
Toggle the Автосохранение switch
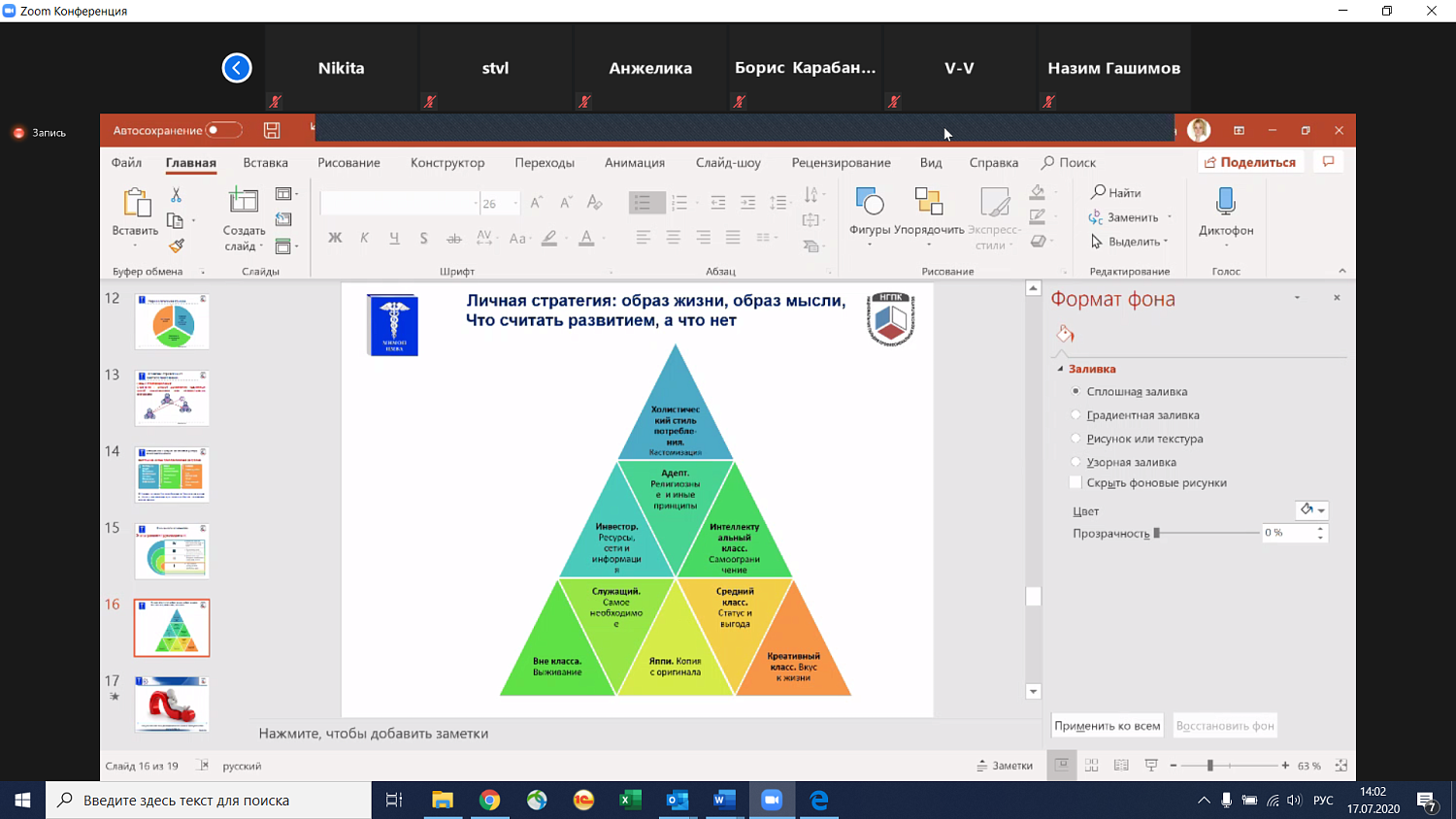pos(223,130)
